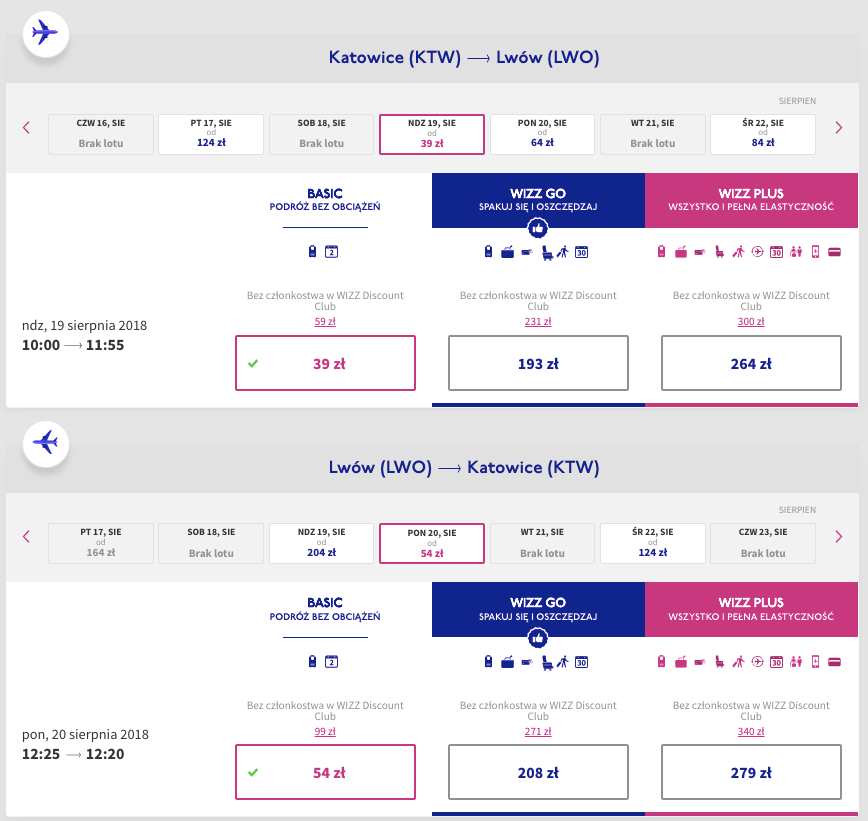Choose outbound date ŚR 22, SIE 84 zł
The image size is (868, 821).
[x=763, y=134]
